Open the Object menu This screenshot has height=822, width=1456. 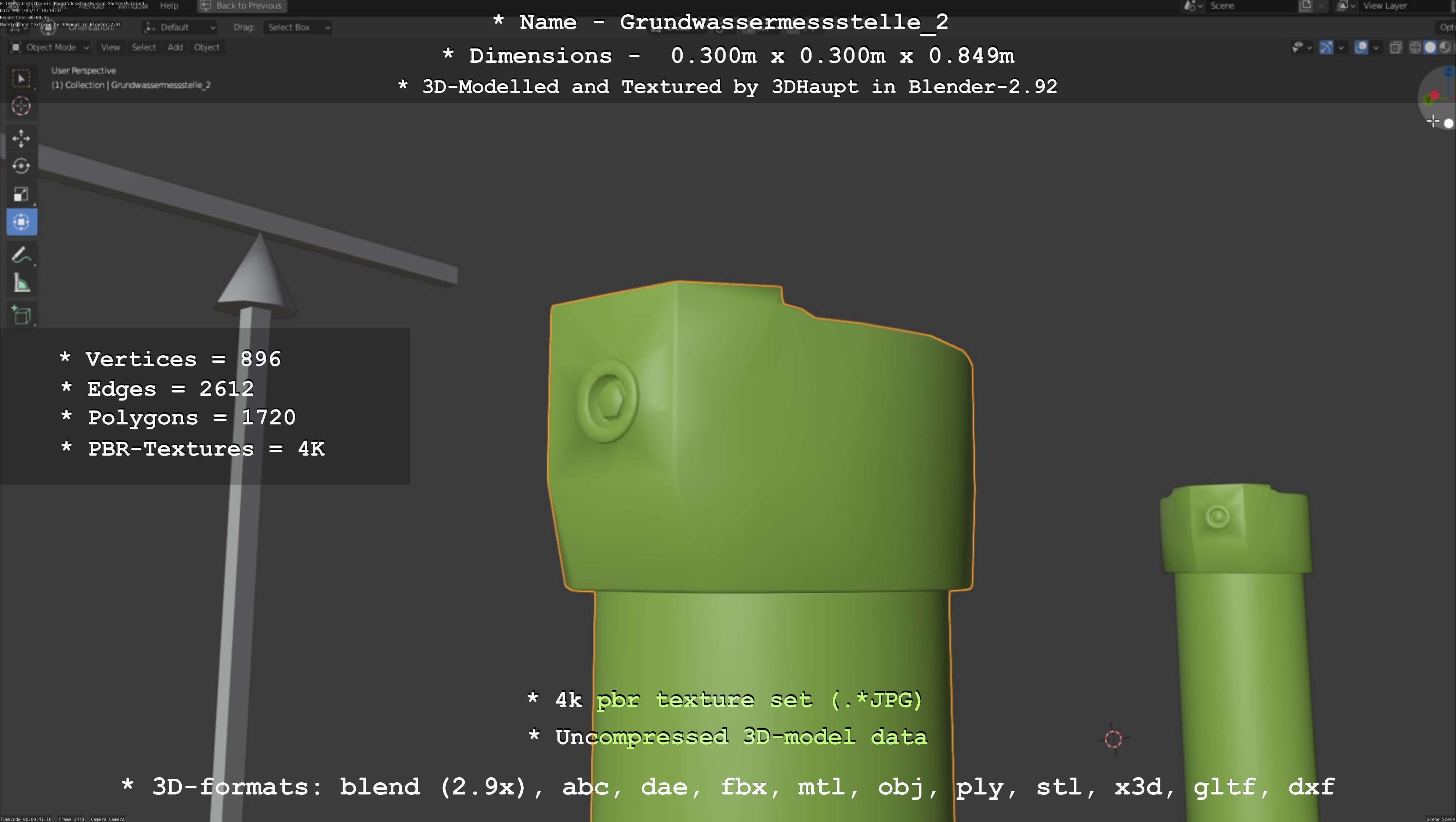(x=206, y=47)
